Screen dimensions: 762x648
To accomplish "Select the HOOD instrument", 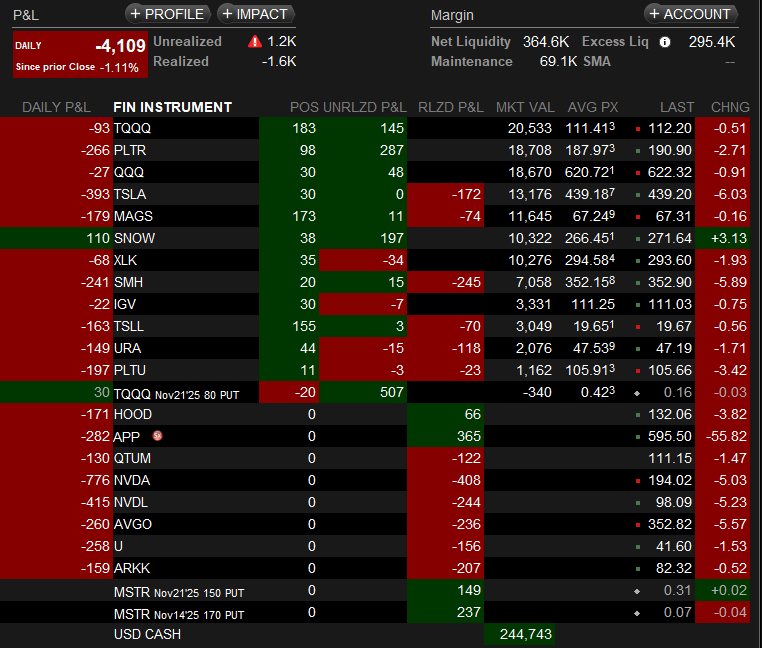I will point(133,414).
